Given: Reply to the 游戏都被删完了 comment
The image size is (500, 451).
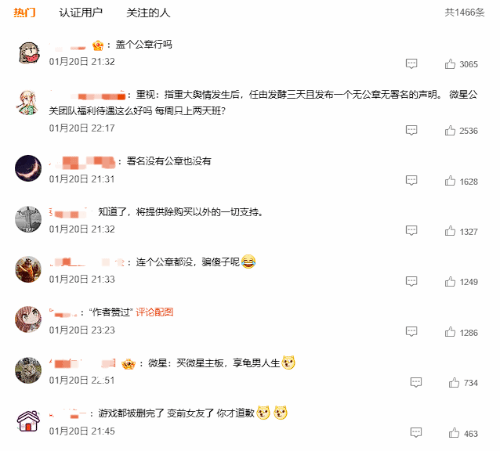Looking at the screenshot, I should click(416, 433).
